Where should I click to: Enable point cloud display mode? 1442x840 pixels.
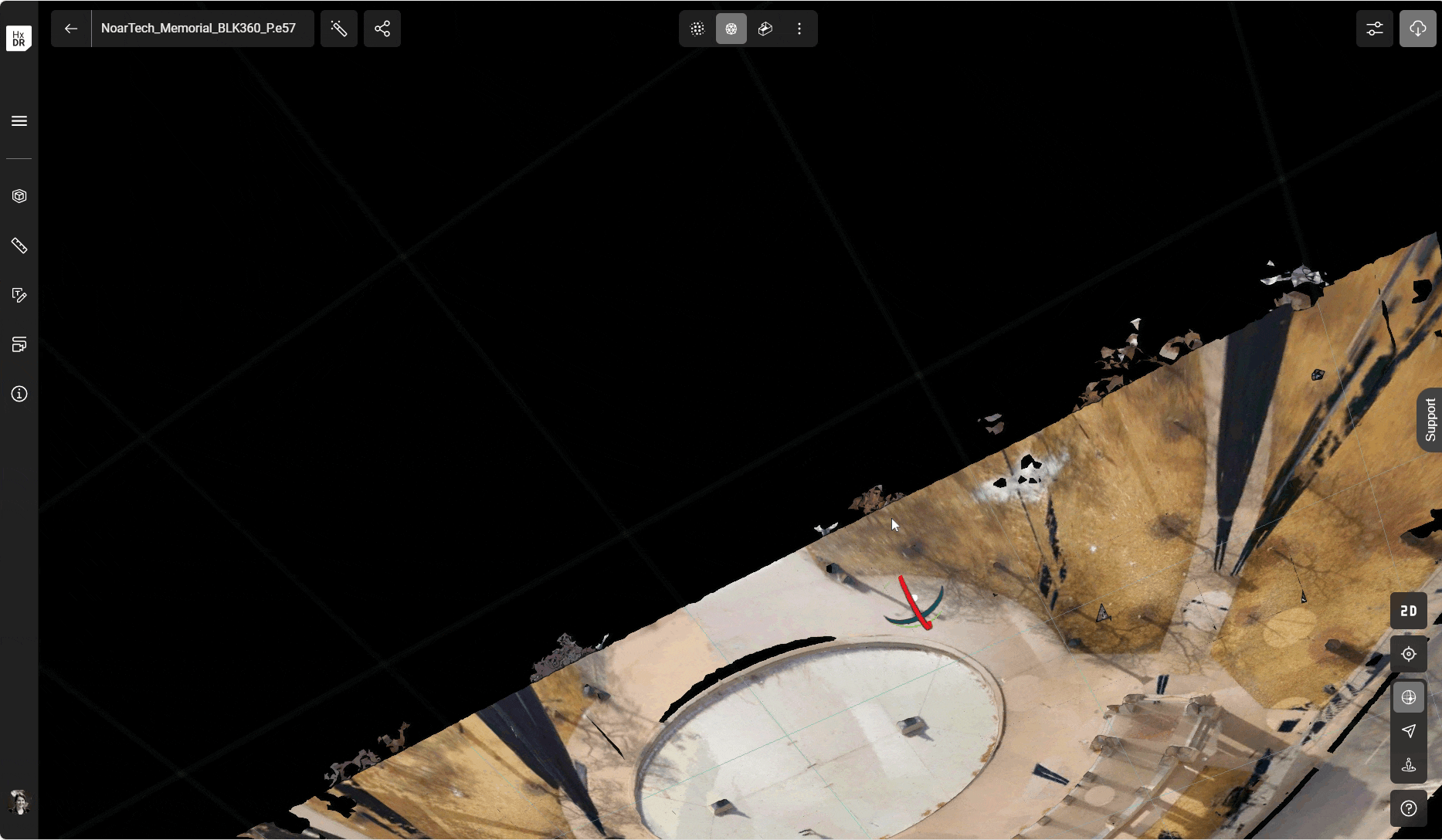coord(697,29)
